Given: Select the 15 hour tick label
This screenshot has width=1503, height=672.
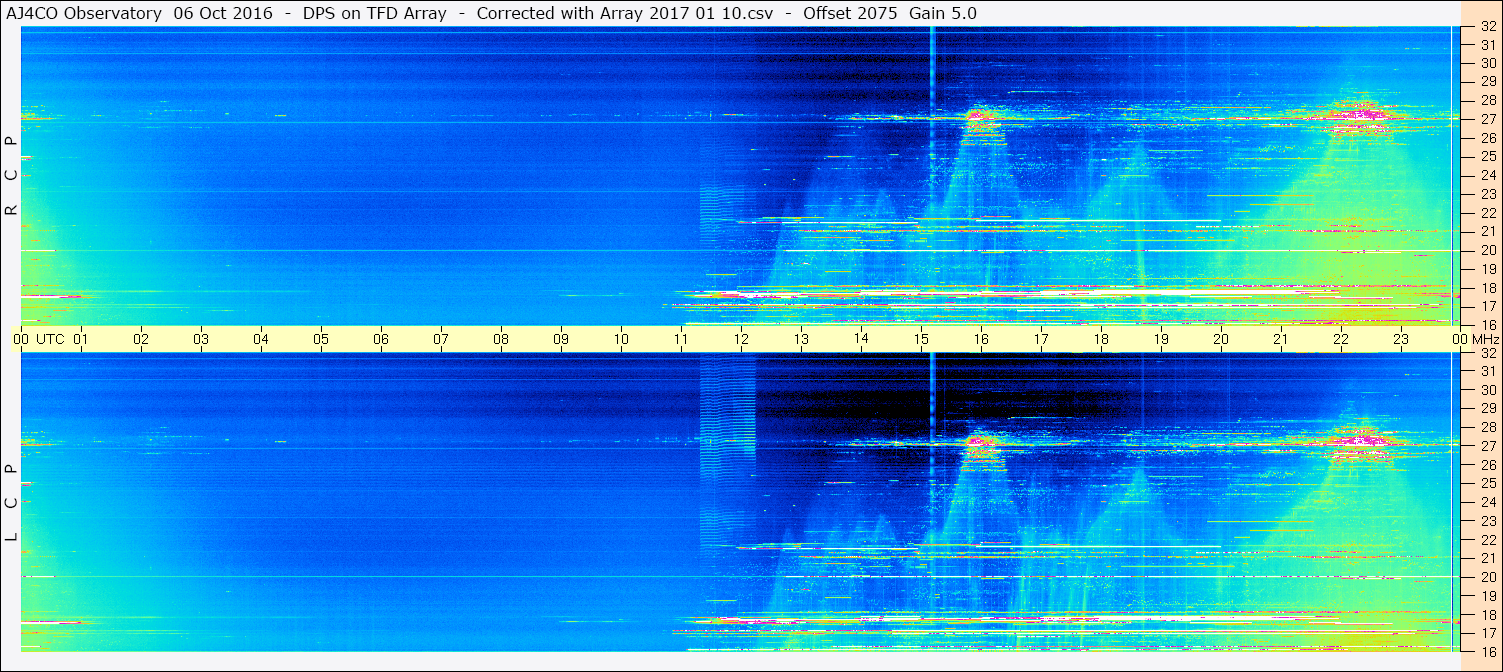Looking at the screenshot, I should (921, 339).
